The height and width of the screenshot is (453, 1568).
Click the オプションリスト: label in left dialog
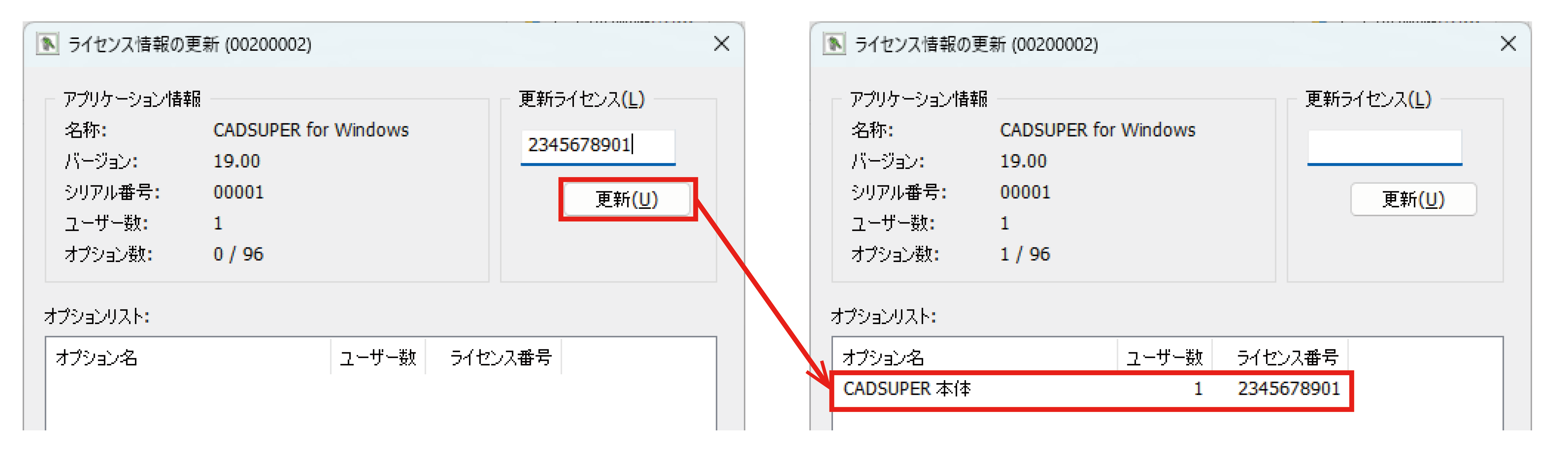click(97, 316)
